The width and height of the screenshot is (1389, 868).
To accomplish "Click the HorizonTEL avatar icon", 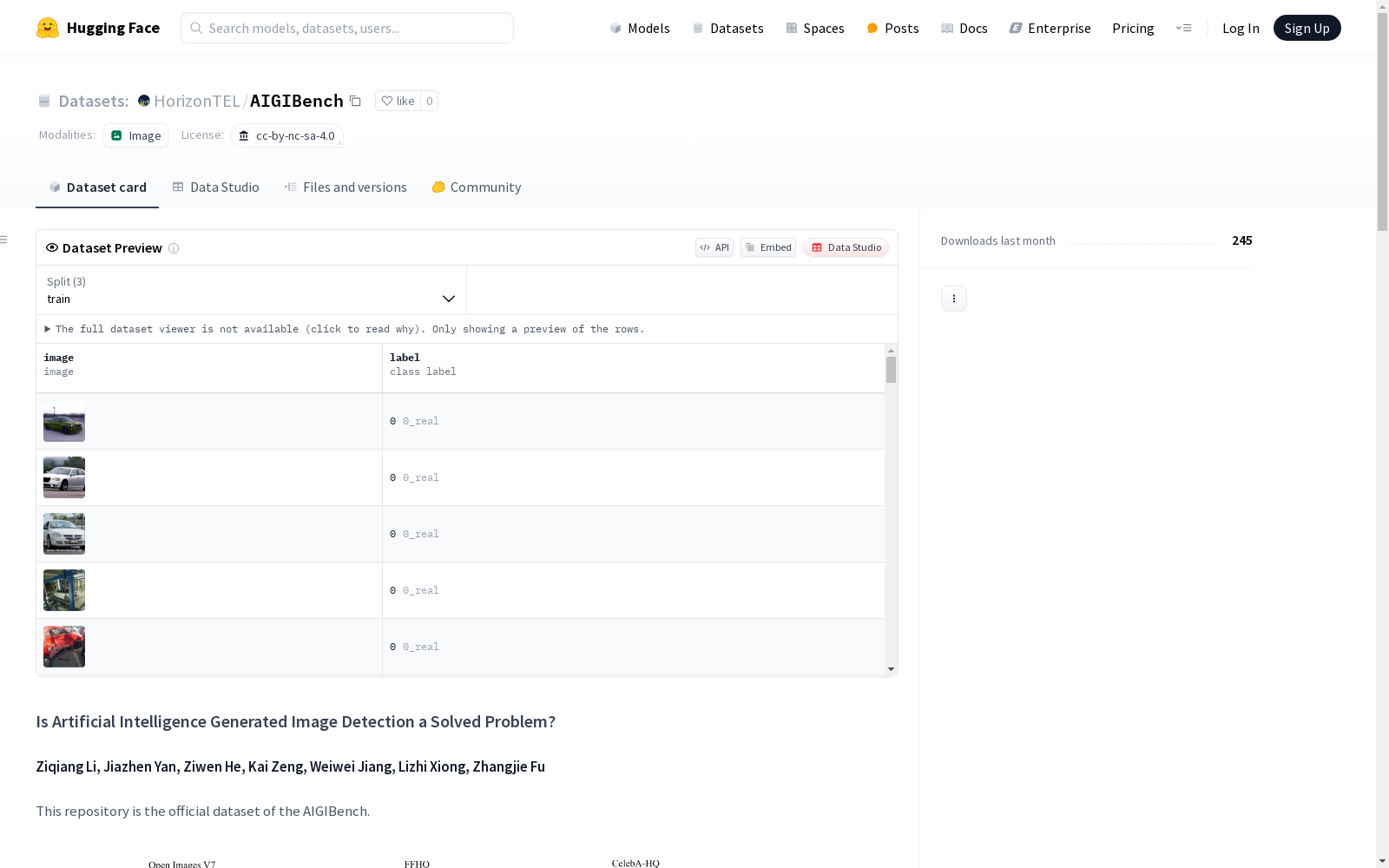I will point(144,101).
